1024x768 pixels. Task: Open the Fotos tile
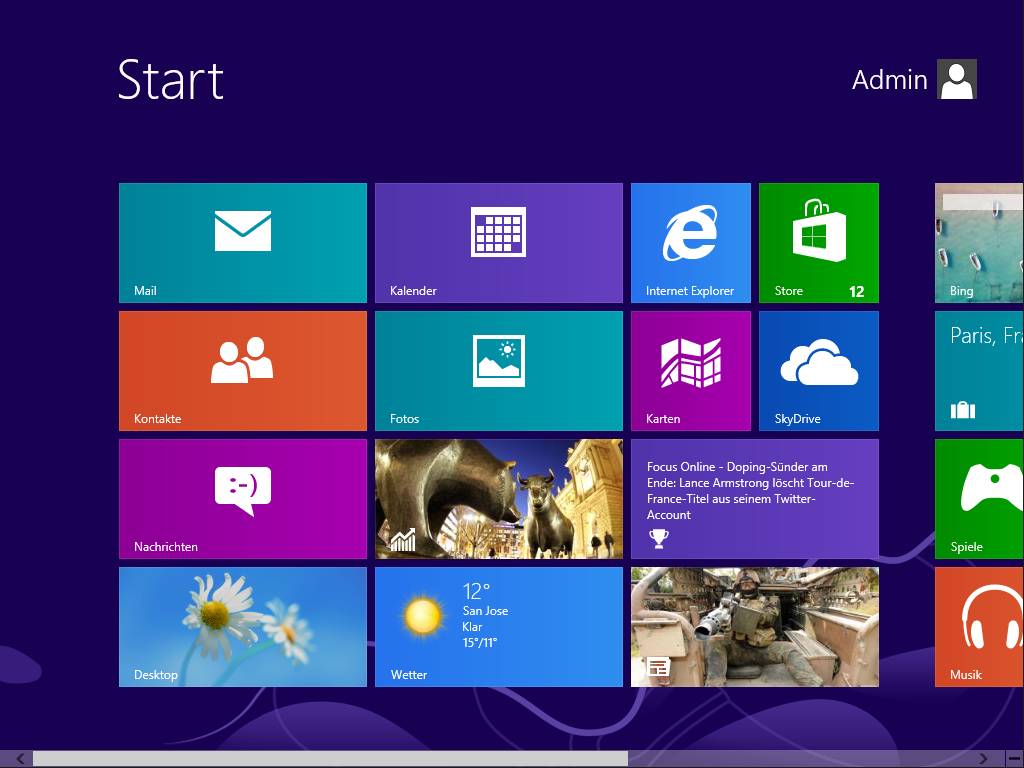click(498, 371)
